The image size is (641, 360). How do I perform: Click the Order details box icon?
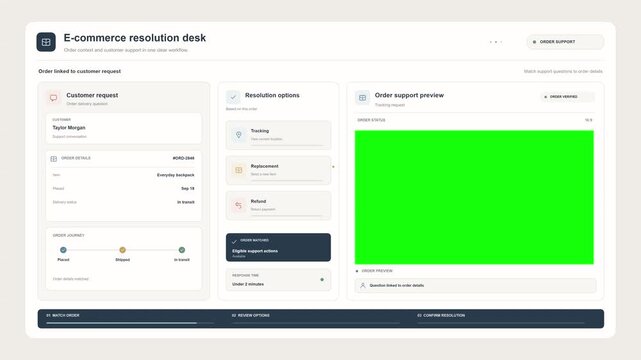[x=54, y=159]
